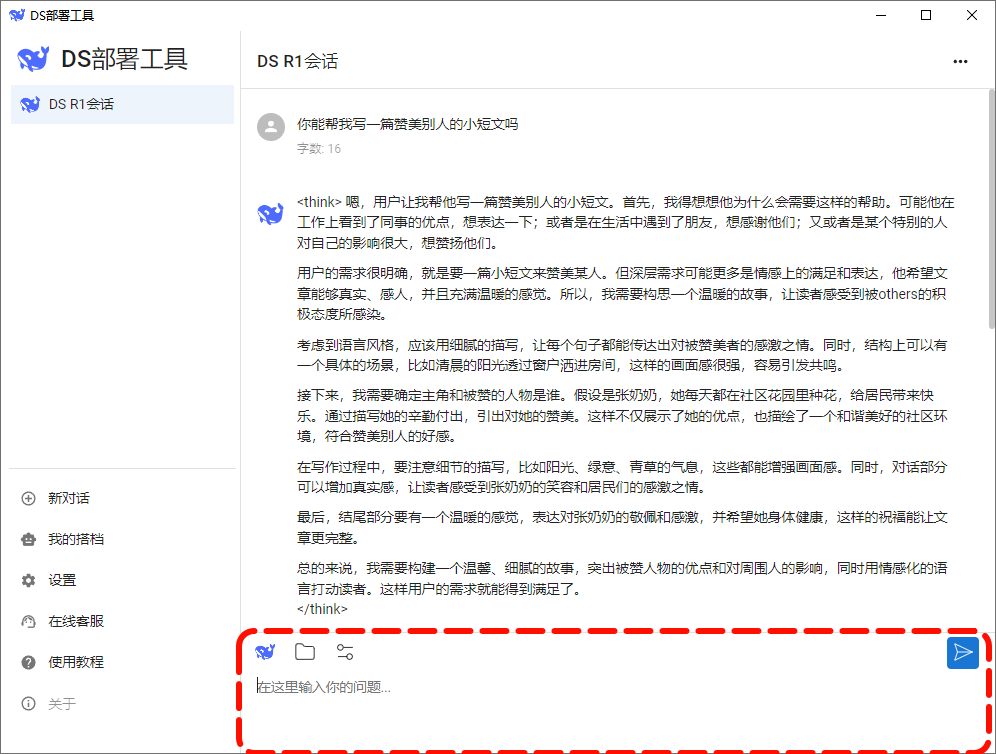The image size is (996, 754).
Task: Click paragraph starting 最后，结尾部分
Action: (x=622, y=527)
